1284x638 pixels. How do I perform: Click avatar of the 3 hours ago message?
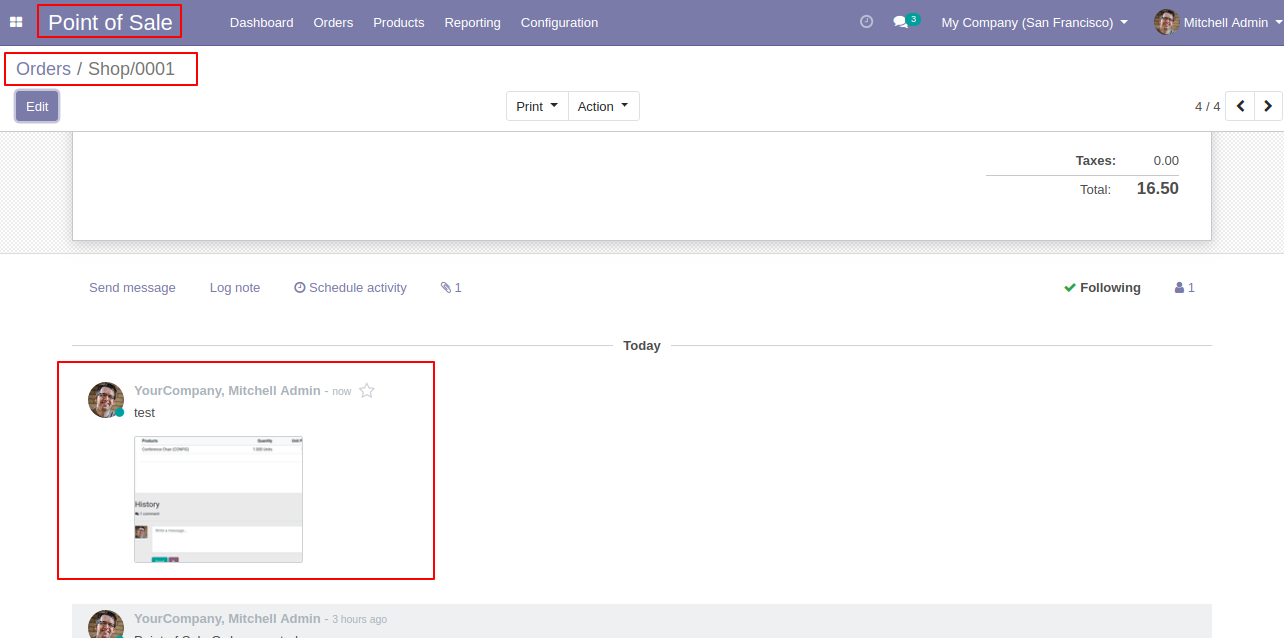tap(106, 624)
